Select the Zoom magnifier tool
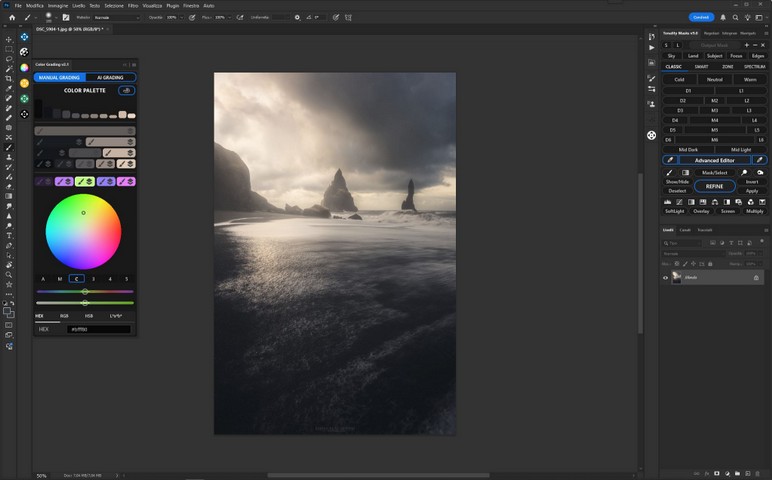Screen dimensions: 772x480 click(9, 274)
